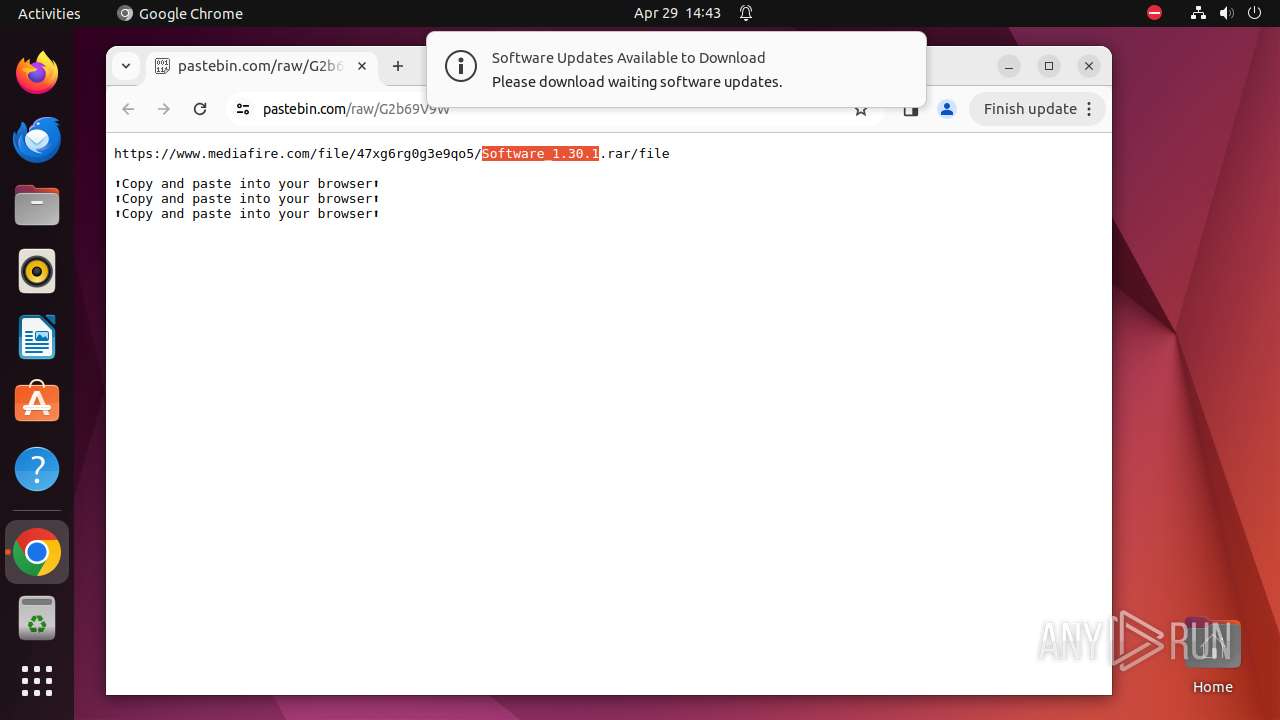Viewport: 1280px width, 720px height.
Task: Open the network status icon
Action: coord(1198,13)
